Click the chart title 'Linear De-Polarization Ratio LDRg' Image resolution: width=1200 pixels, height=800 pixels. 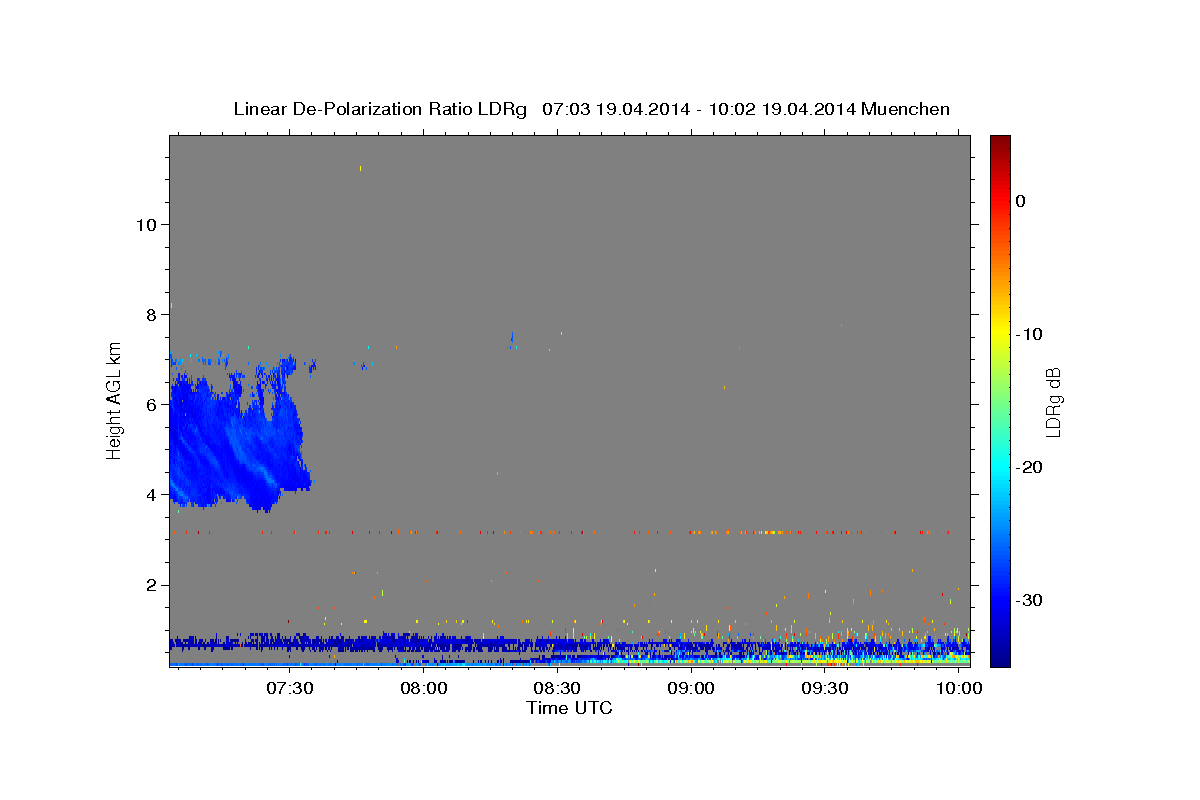pos(380,109)
